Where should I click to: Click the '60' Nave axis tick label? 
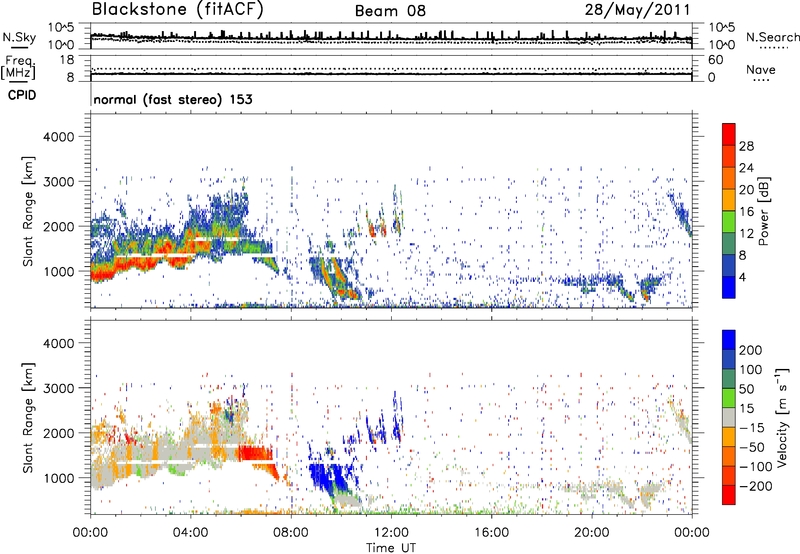pos(715,60)
